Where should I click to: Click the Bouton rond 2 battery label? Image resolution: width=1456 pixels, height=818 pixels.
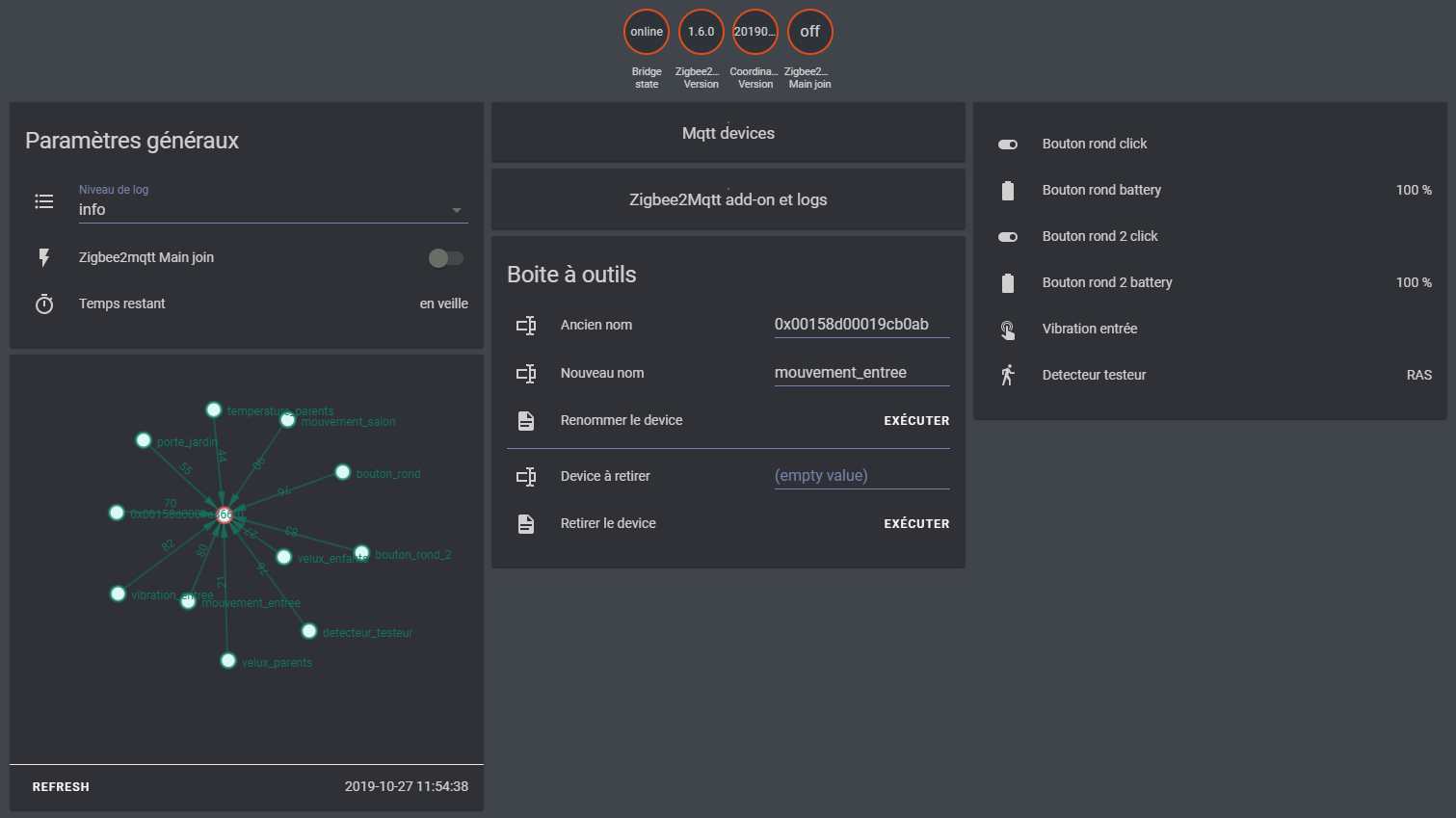coord(1107,282)
